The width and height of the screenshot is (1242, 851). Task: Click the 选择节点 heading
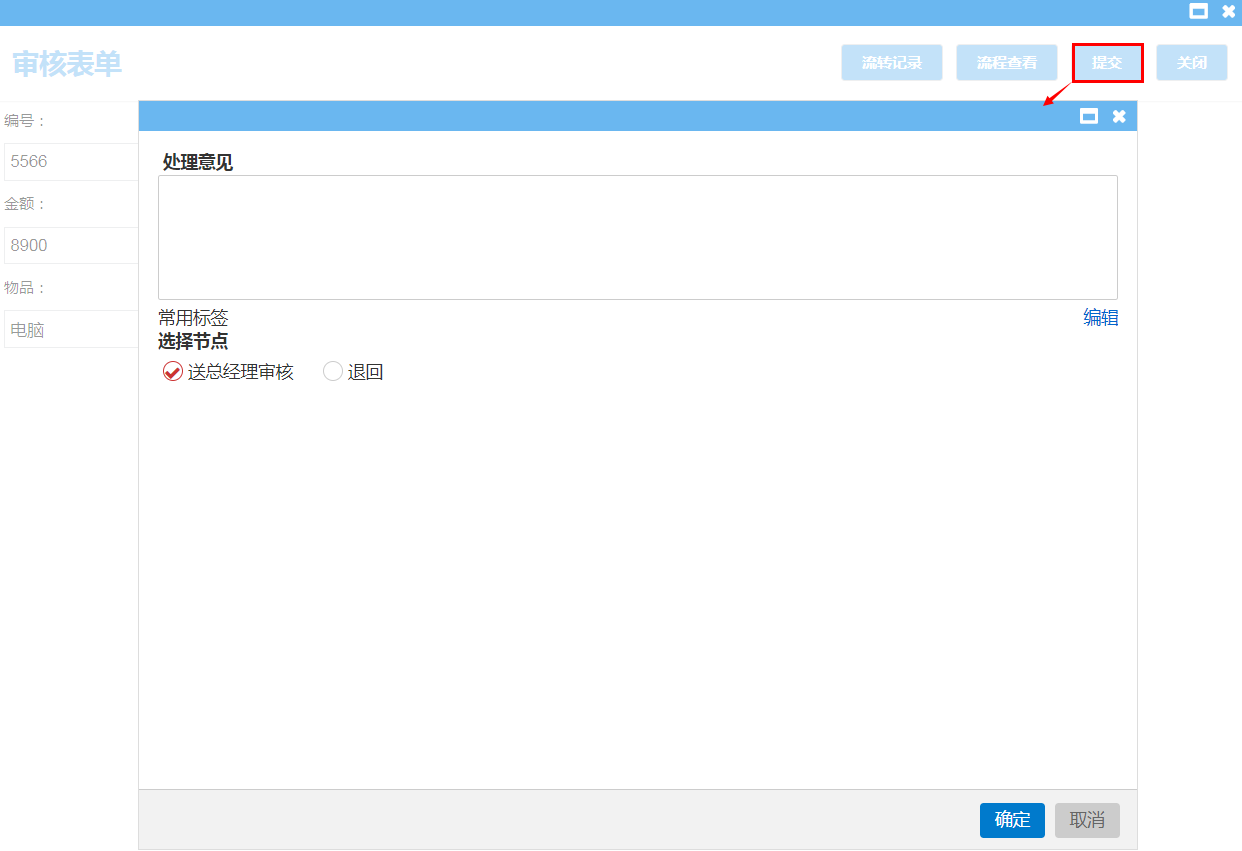click(x=193, y=341)
